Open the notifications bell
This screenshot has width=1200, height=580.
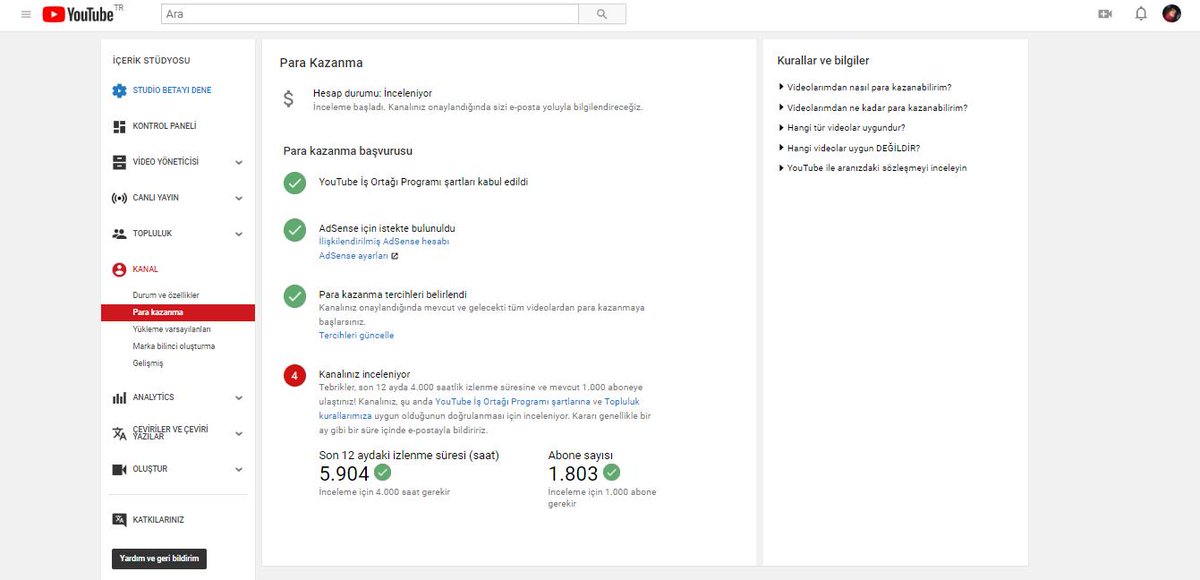[1141, 14]
